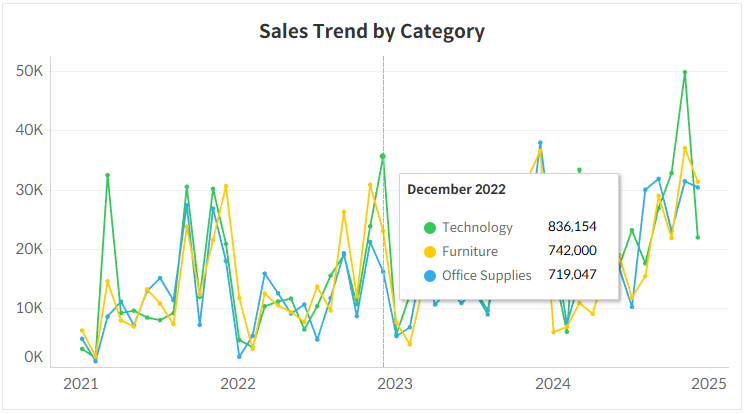Image resolution: width=746 pixels, height=414 pixels.
Task: Click the blue Office Supplies tooltip dot
Action: pyautogui.click(x=430, y=275)
